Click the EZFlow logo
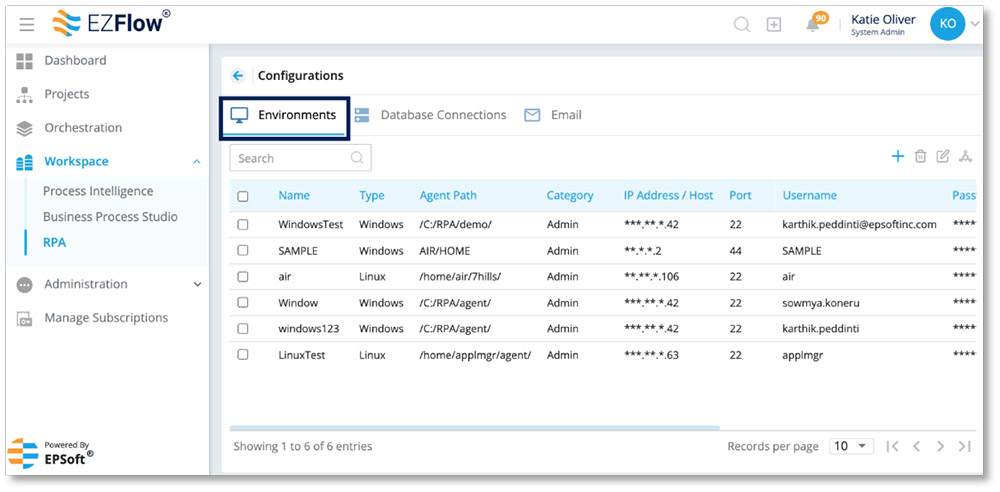 111,24
